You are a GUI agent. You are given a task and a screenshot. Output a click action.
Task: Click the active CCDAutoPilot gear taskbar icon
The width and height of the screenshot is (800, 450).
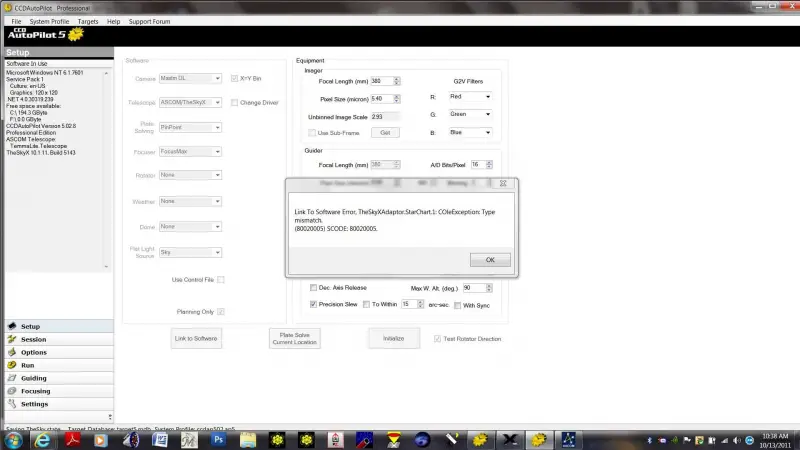[539, 440]
